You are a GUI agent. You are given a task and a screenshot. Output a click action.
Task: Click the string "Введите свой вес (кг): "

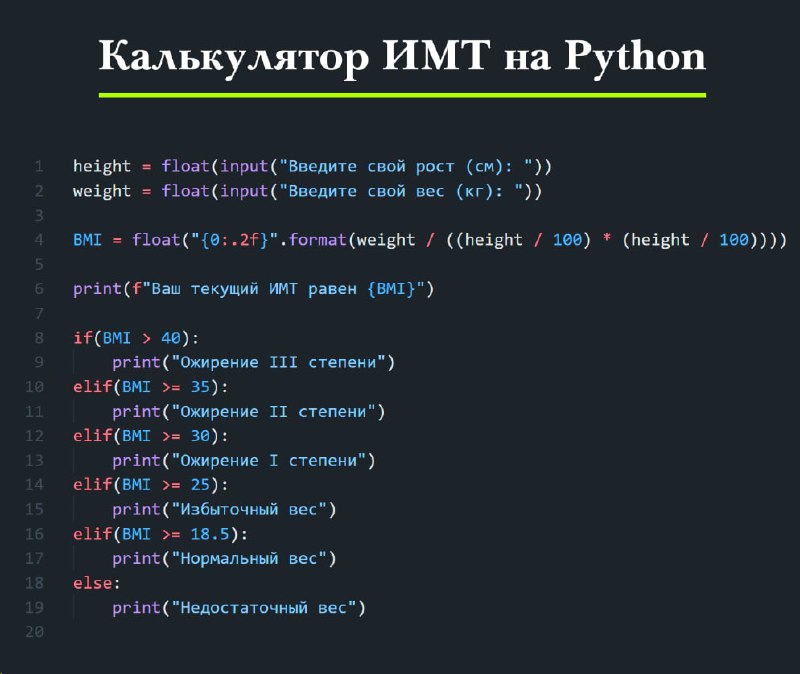pos(401,191)
